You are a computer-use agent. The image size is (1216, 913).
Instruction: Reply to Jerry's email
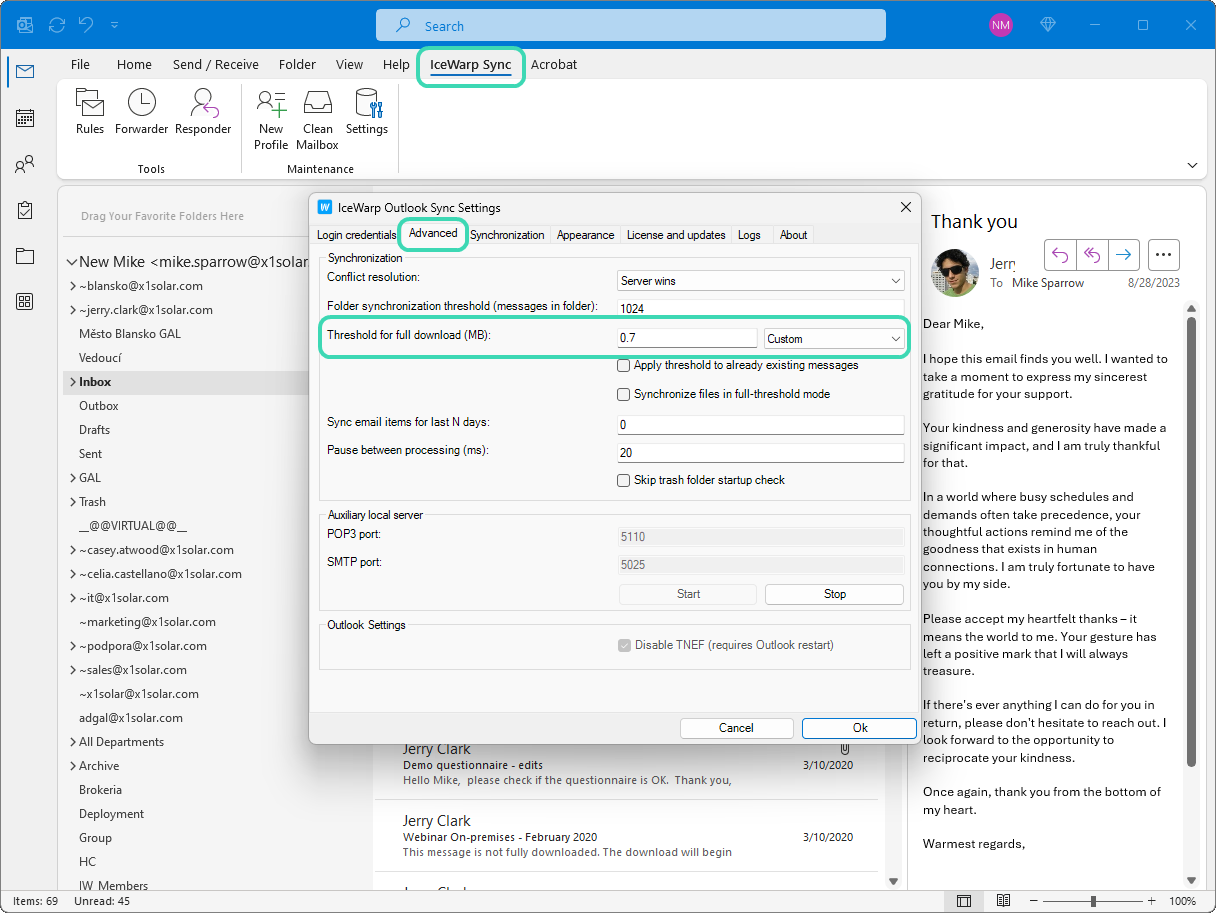[x=1061, y=255]
